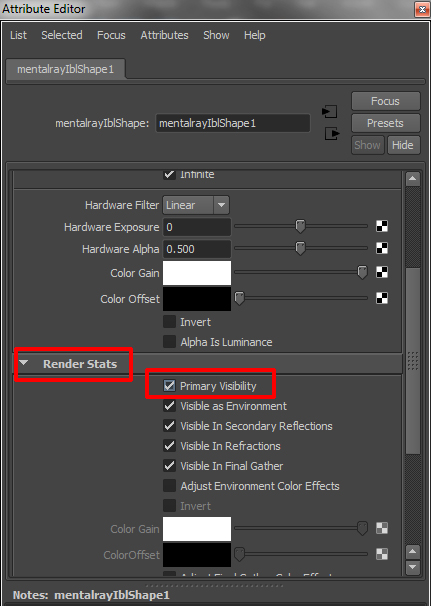
Task: Open the Hardware Filter dropdown
Action: (196, 205)
